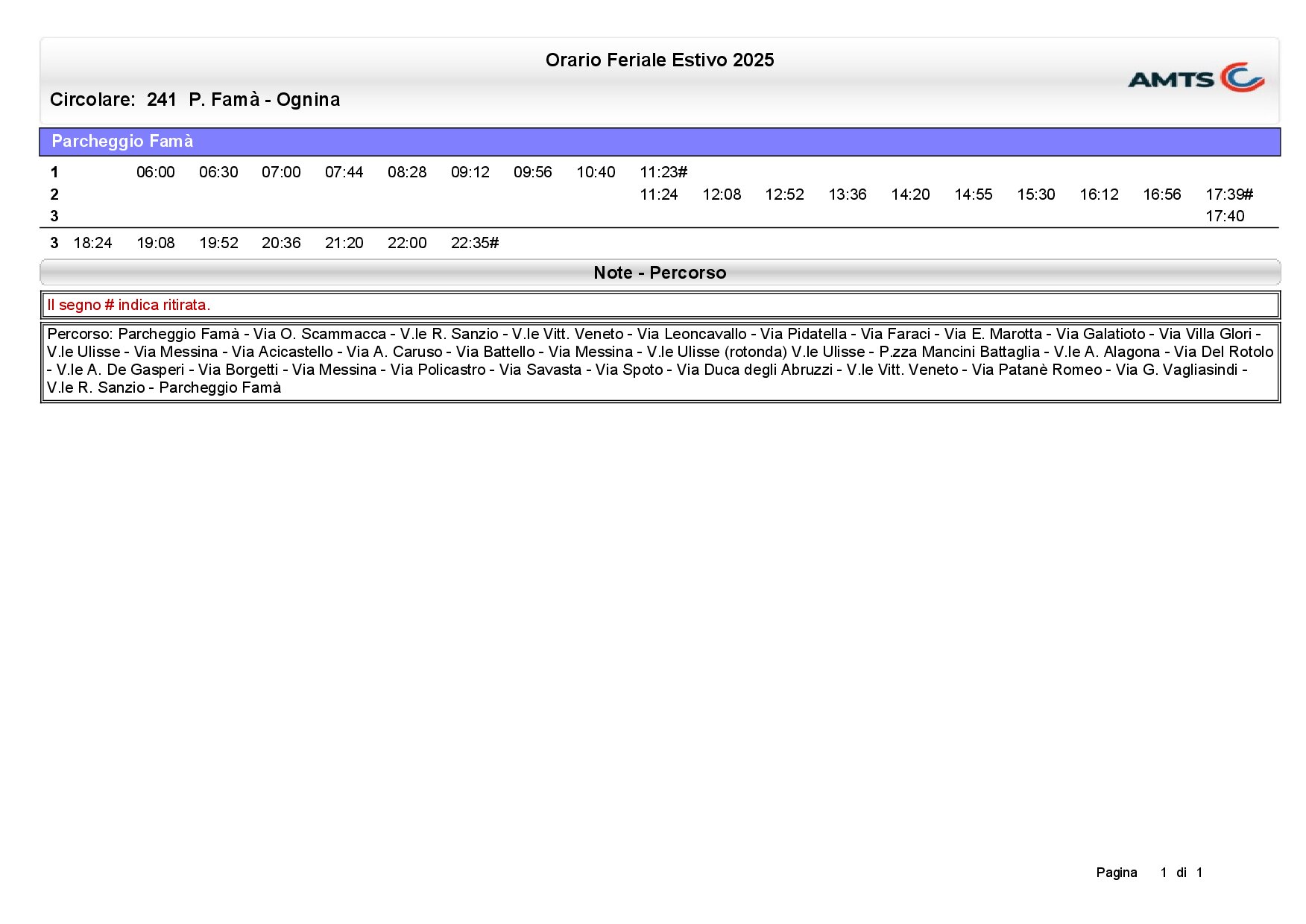Select the 06:00 departure time

click(156, 172)
